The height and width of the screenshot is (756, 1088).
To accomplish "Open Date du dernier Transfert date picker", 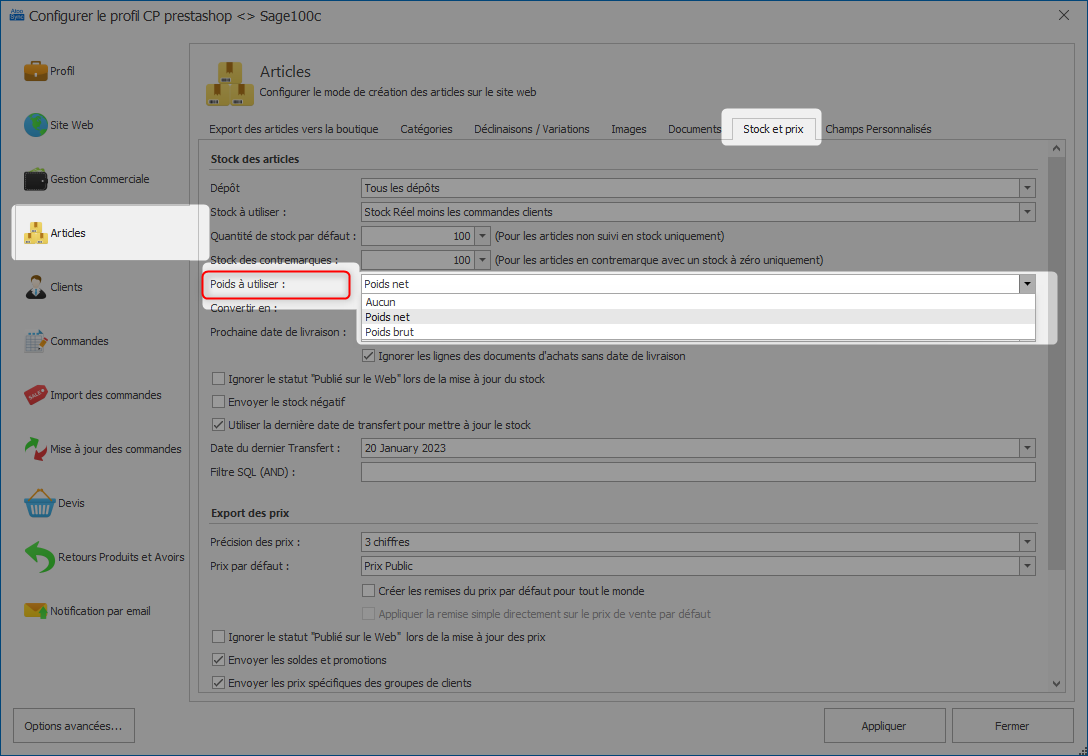I will coord(1027,448).
